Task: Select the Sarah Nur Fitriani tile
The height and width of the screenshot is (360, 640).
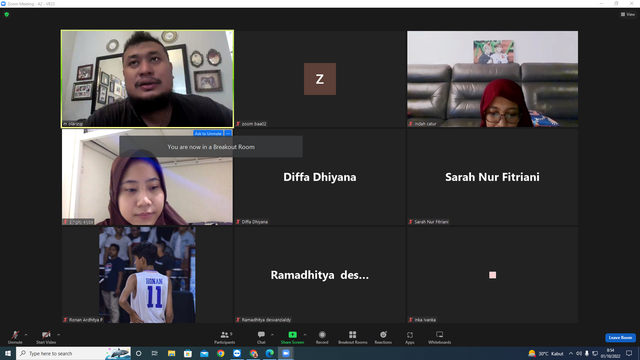Action: click(492, 177)
